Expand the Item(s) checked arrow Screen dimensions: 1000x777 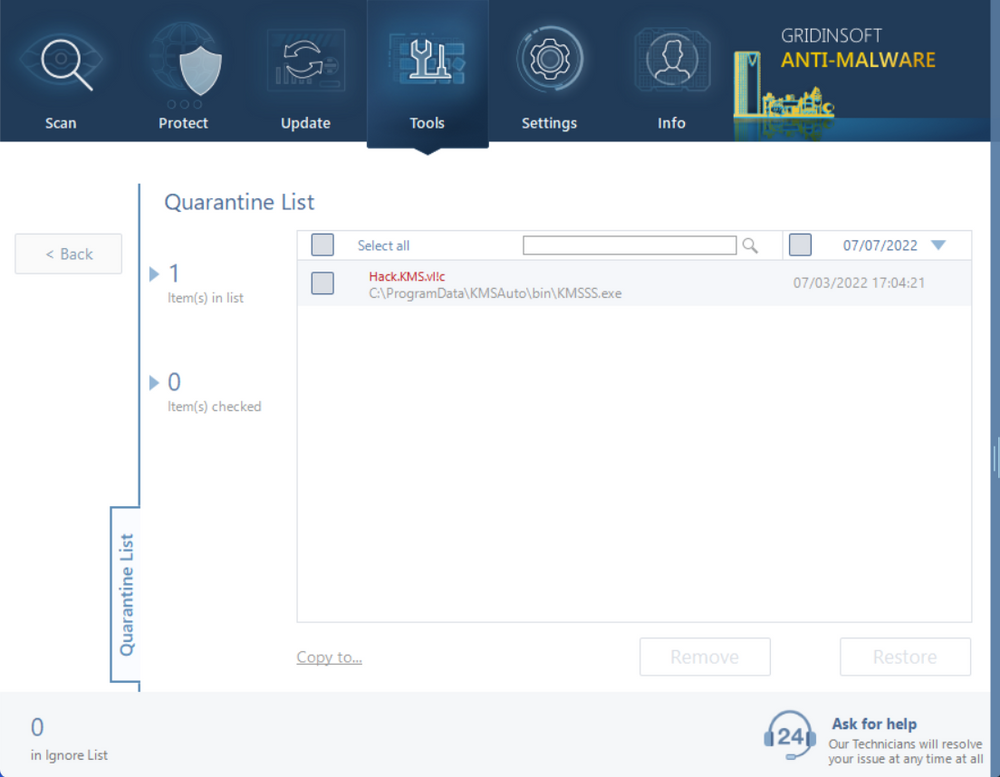click(154, 383)
